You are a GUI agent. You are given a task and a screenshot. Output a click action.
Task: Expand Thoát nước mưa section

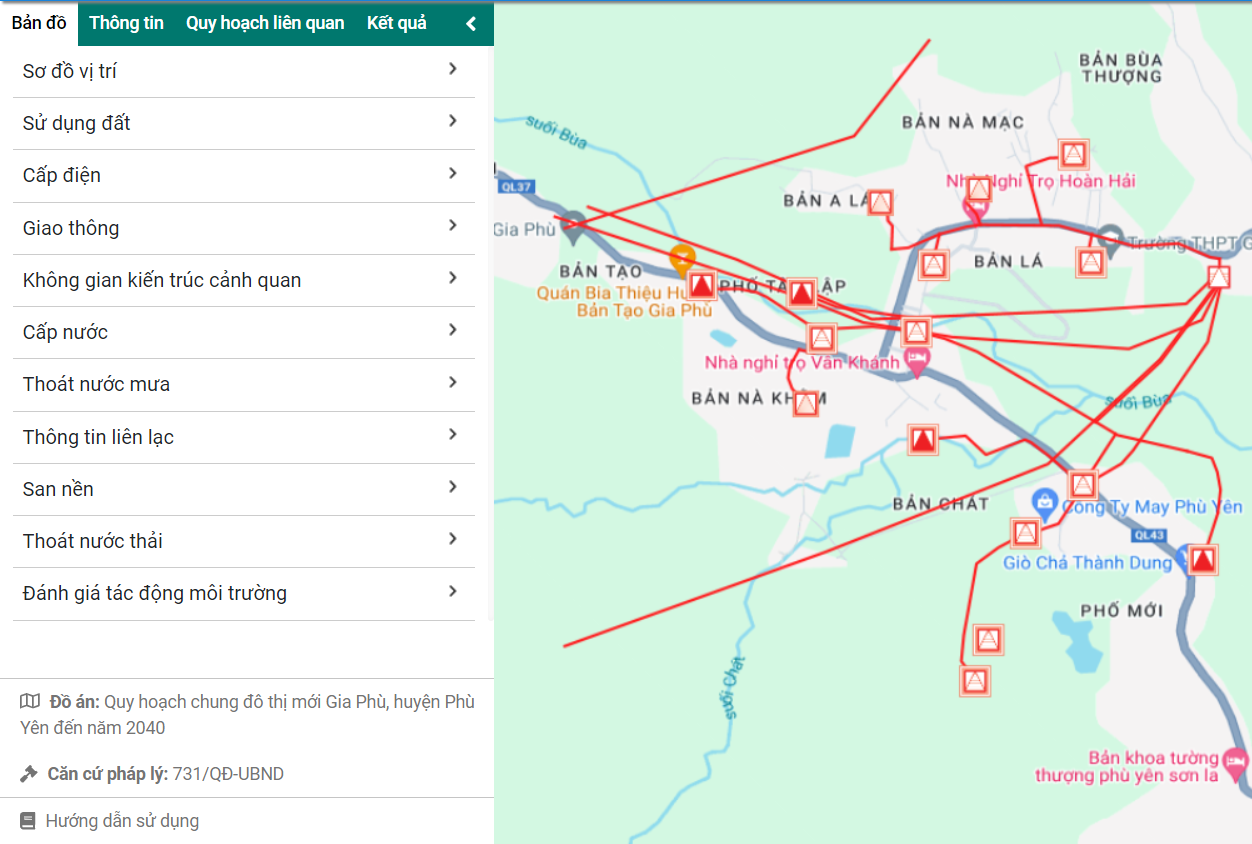(453, 383)
